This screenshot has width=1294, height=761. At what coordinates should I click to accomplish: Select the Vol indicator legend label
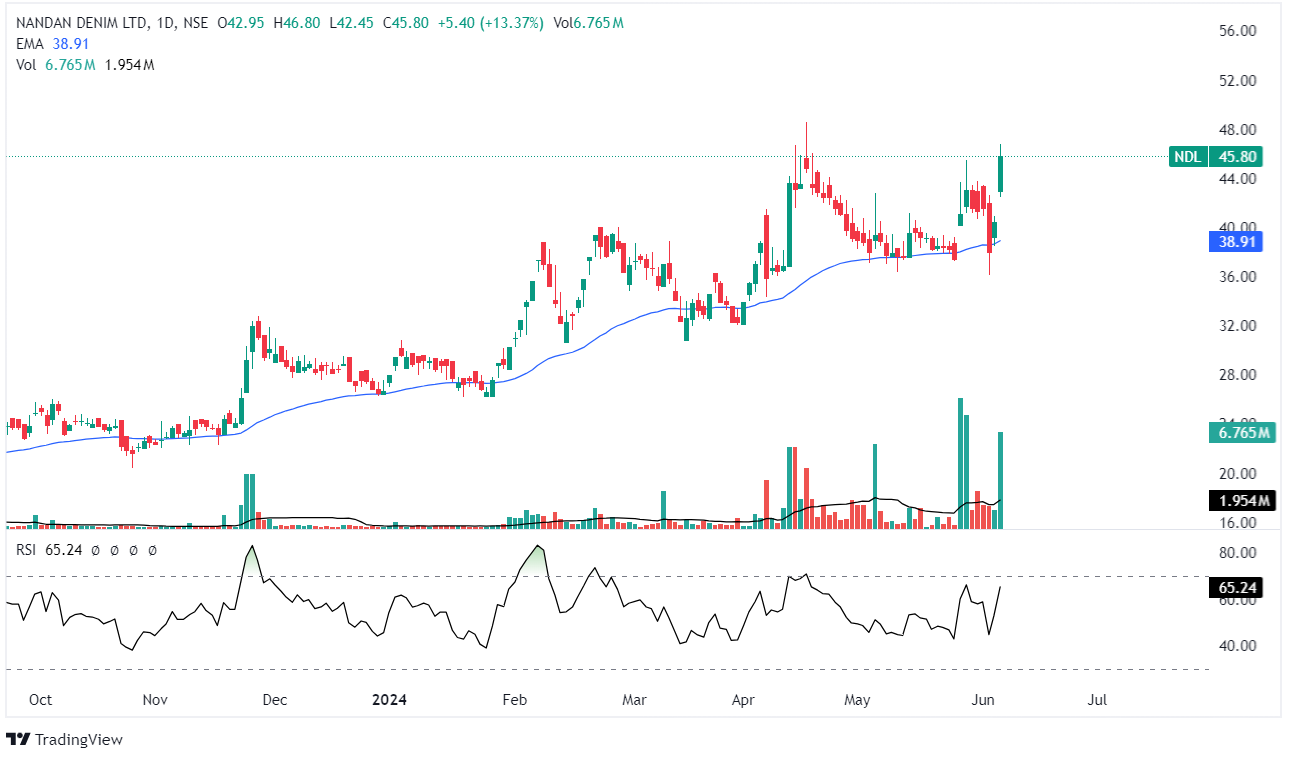point(25,65)
